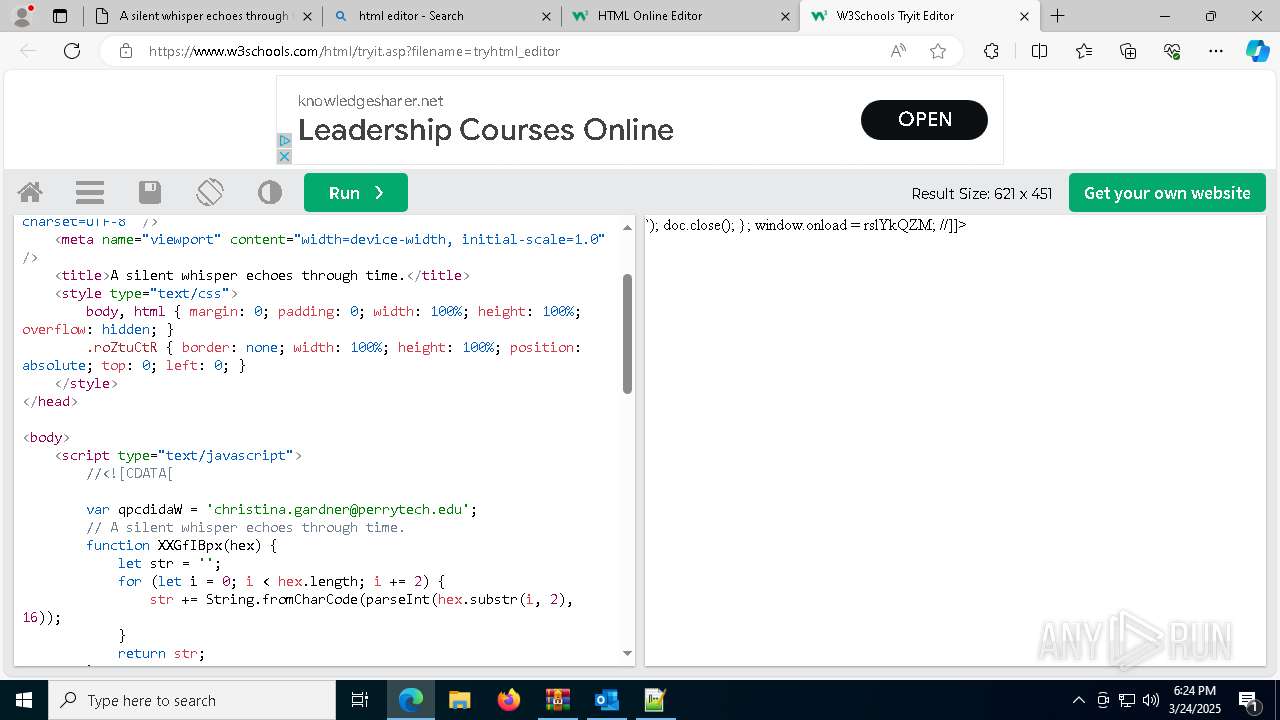1280x720 pixels.
Task: Open network settings tray icon
Action: 1127,700
